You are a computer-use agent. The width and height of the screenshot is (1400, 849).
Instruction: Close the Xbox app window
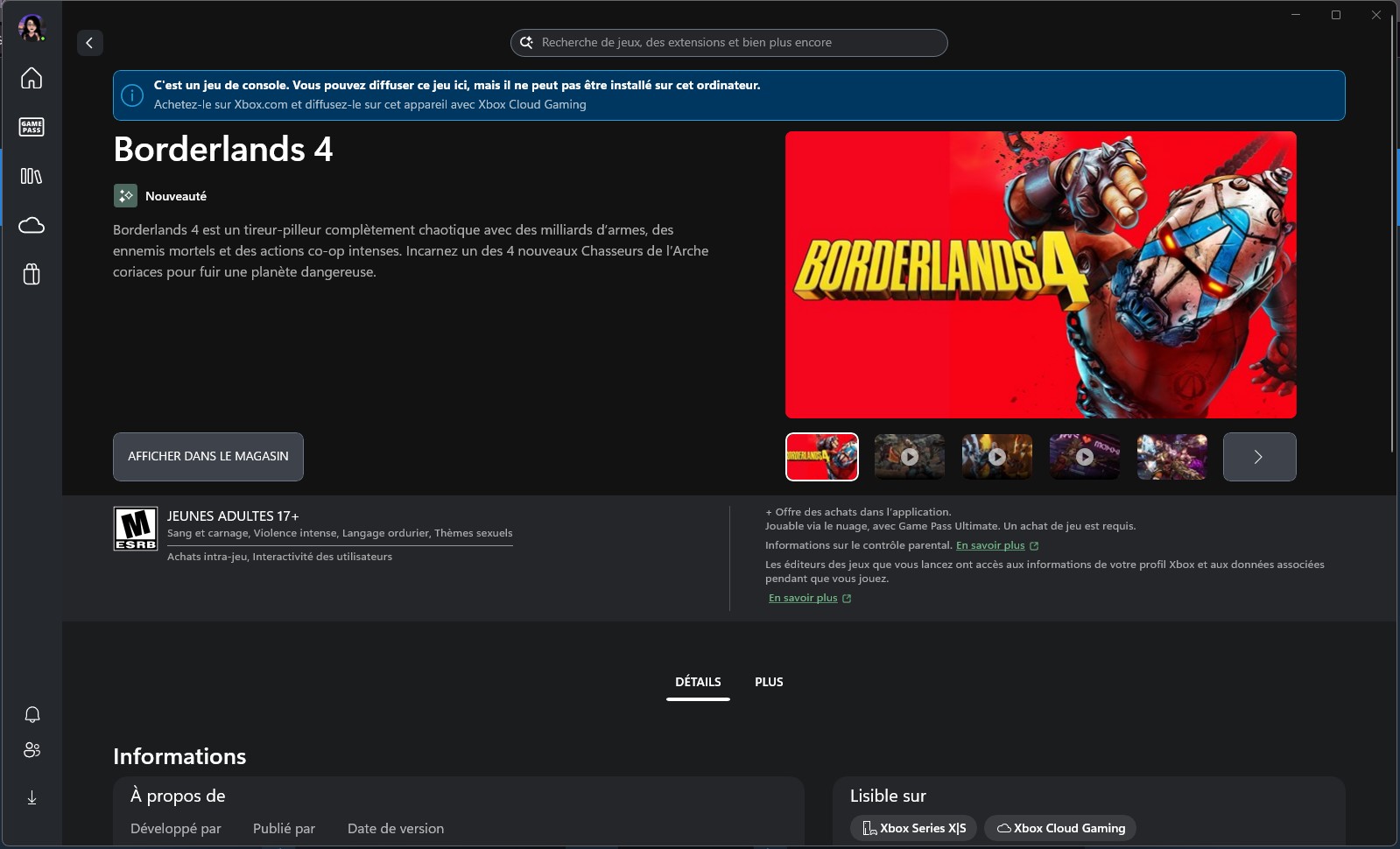pos(1376,15)
